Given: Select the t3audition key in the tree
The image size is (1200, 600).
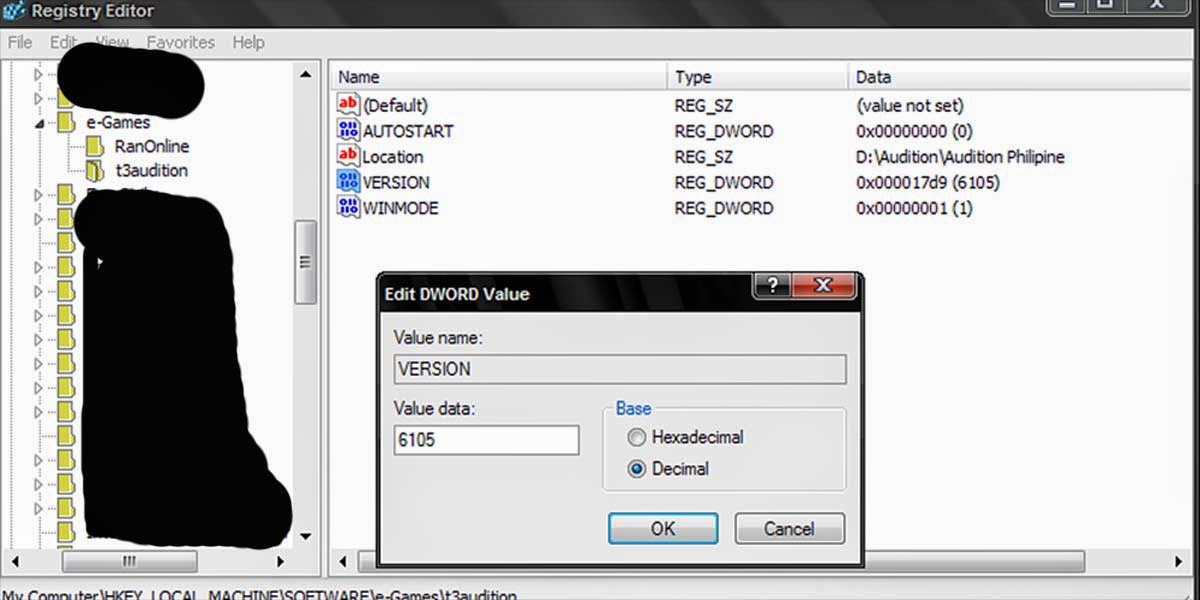Looking at the screenshot, I should pos(151,171).
